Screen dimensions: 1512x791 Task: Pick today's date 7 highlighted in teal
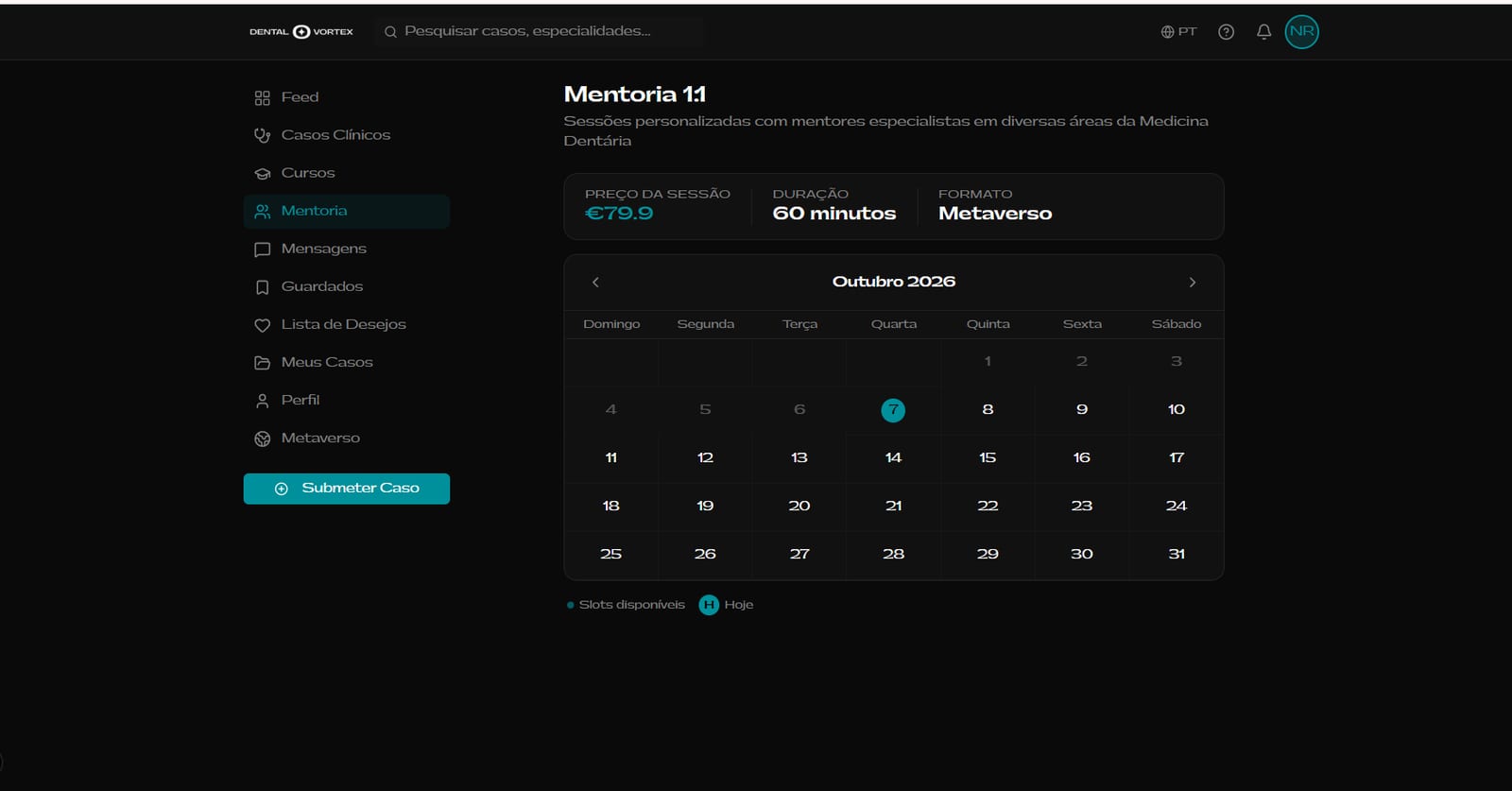(x=893, y=410)
